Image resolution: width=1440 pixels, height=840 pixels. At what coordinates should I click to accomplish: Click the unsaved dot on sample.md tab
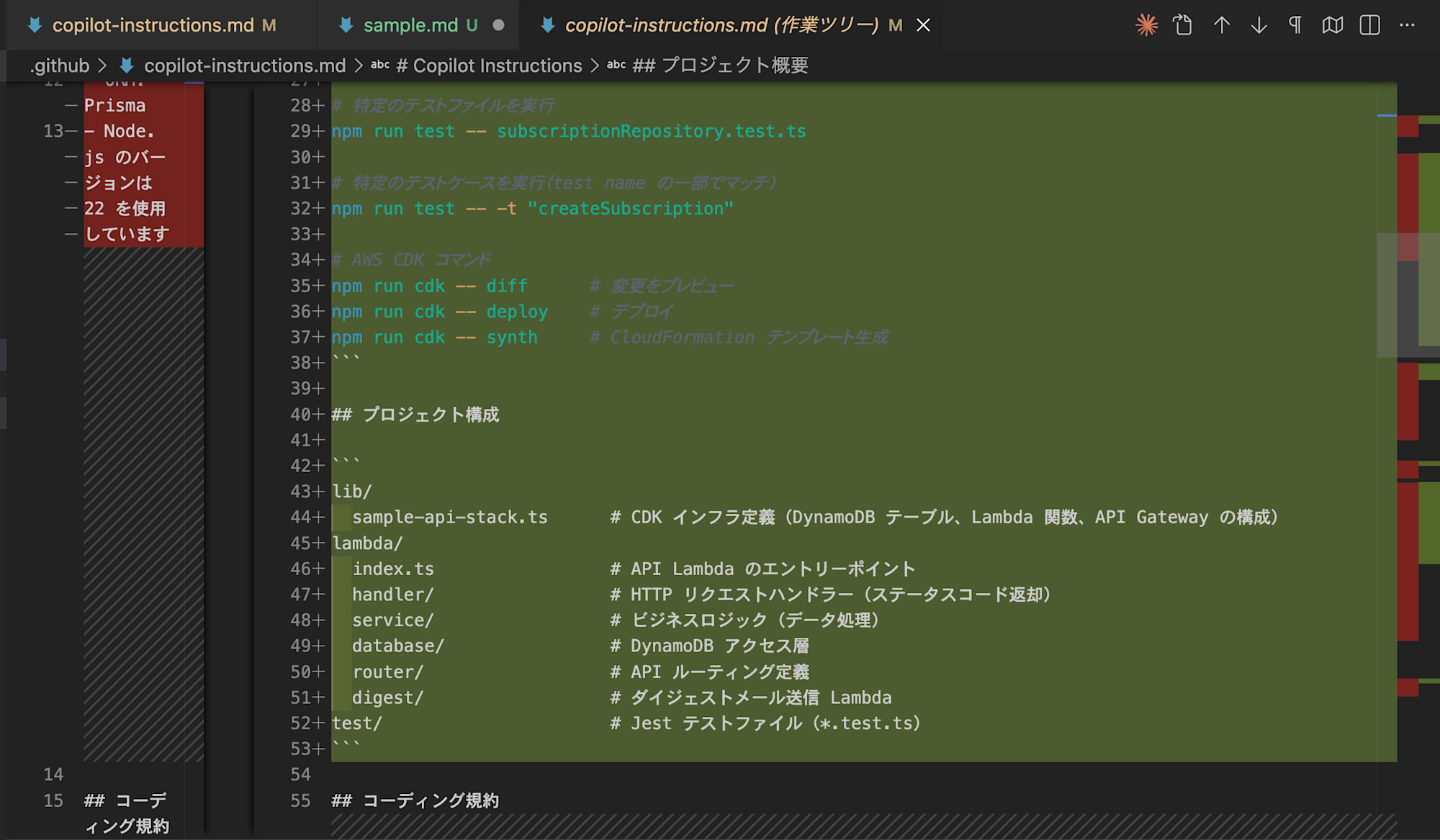[498, 25]
